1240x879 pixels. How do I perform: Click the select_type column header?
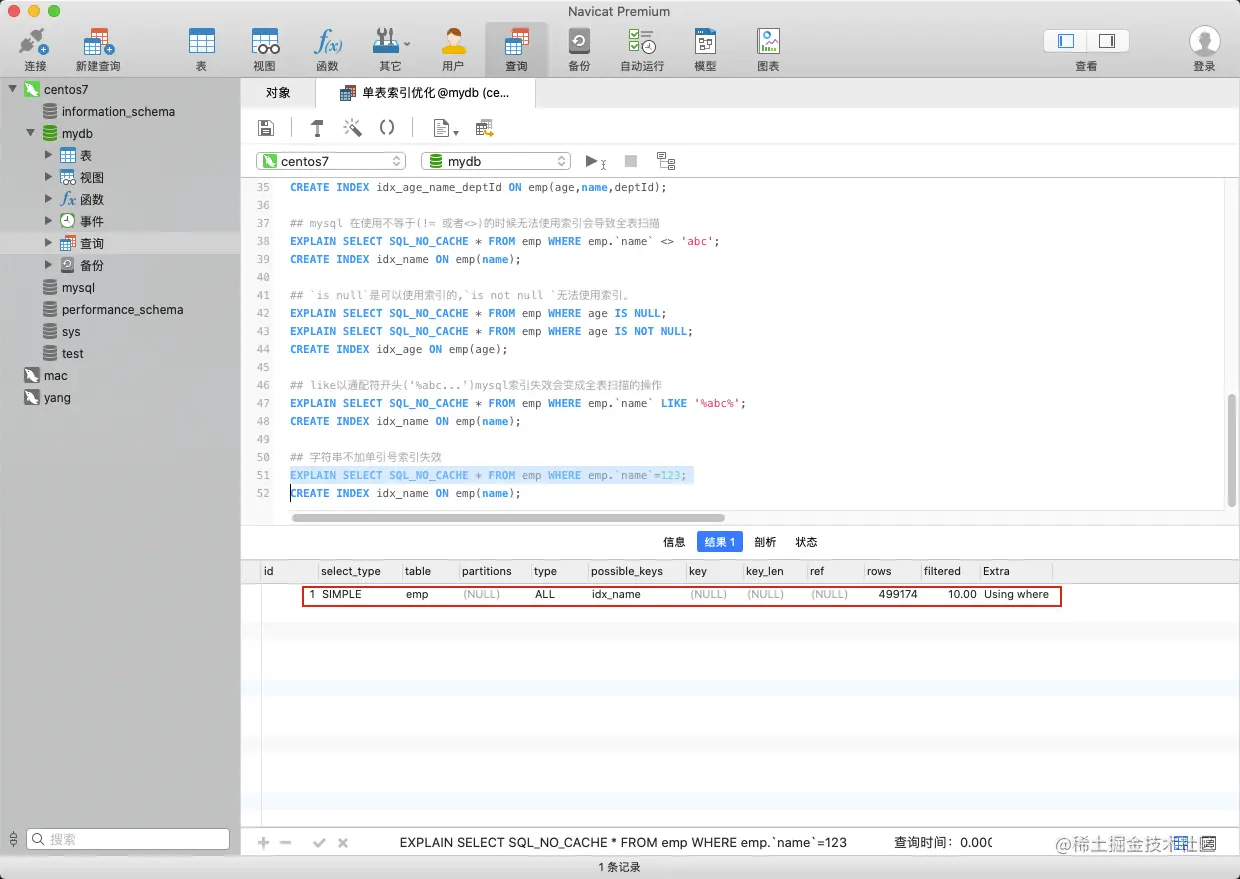359,571
